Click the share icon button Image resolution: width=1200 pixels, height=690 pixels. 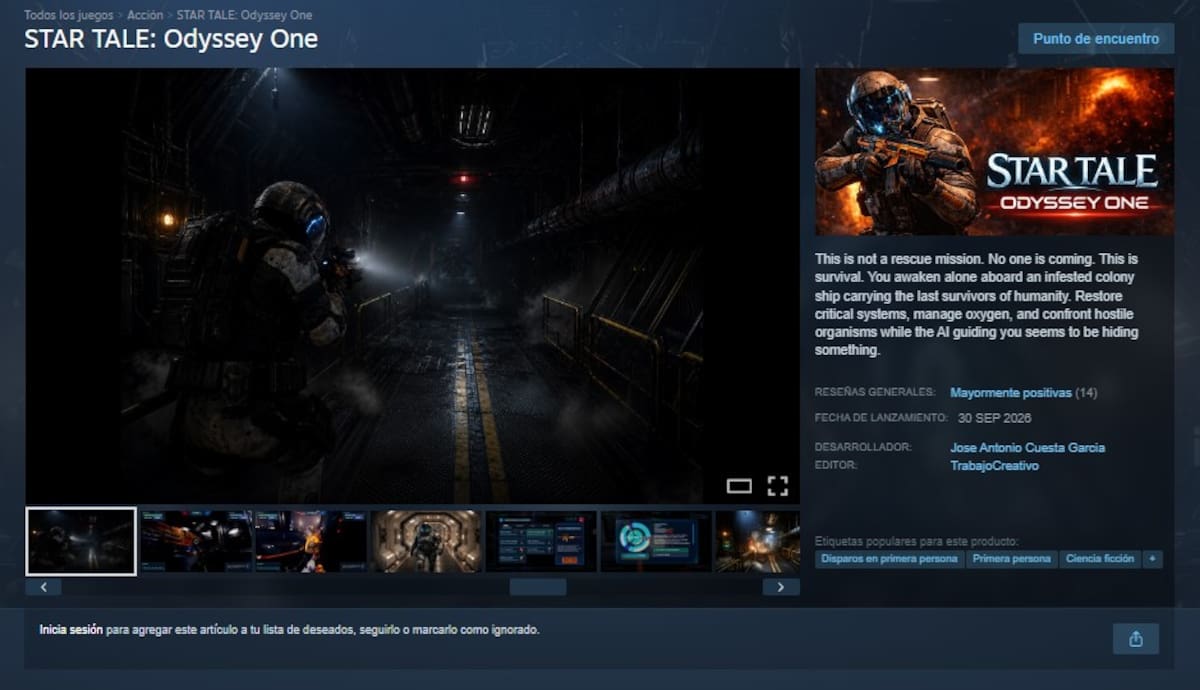coord(1135,638)
